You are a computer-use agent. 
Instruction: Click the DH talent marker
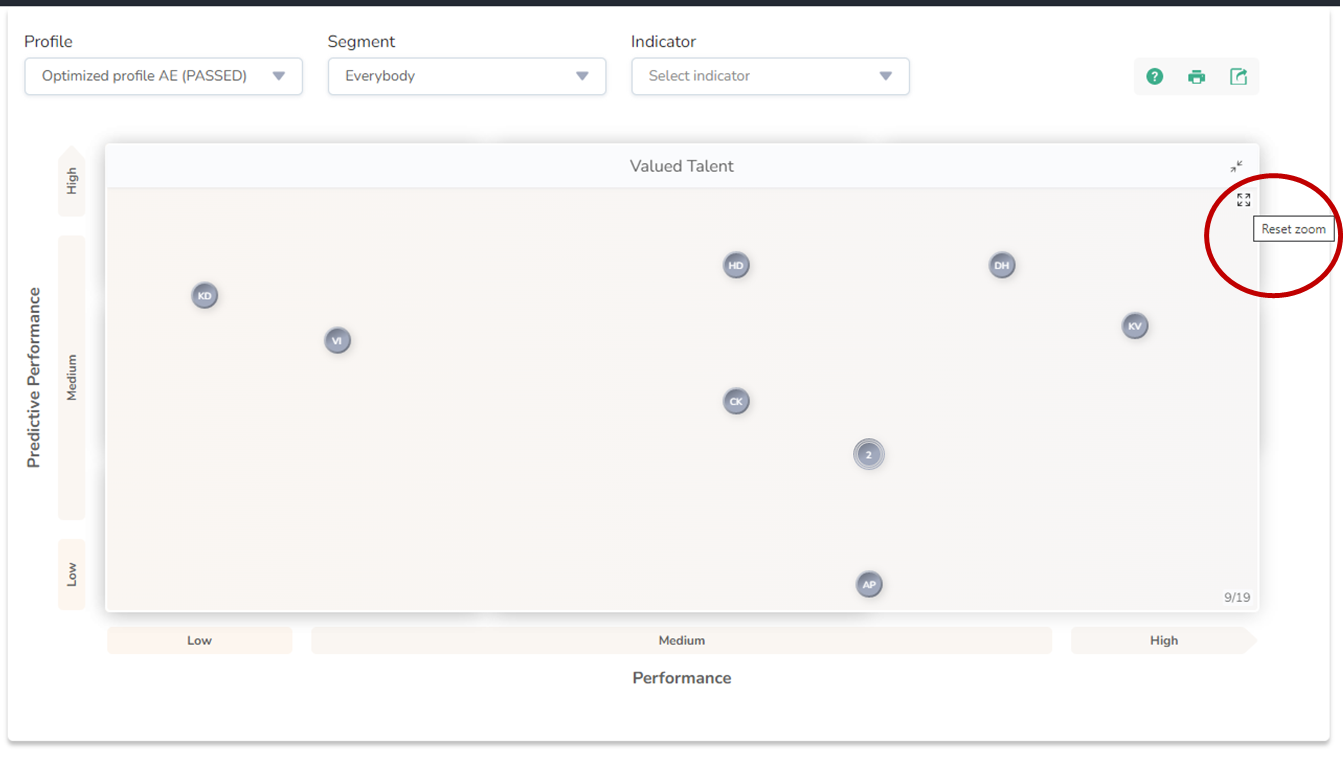coord(1001,266)
